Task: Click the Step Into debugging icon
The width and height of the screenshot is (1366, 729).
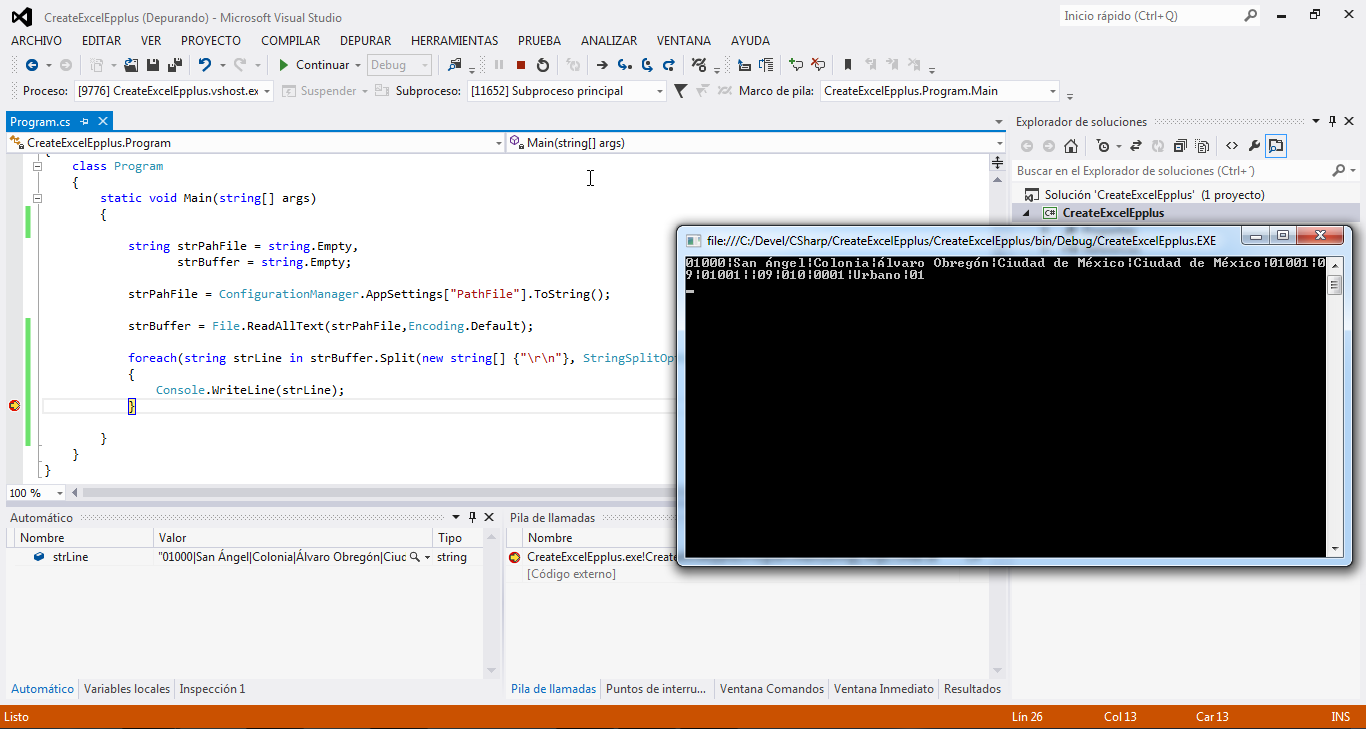Action: click(x=625, y=65)
